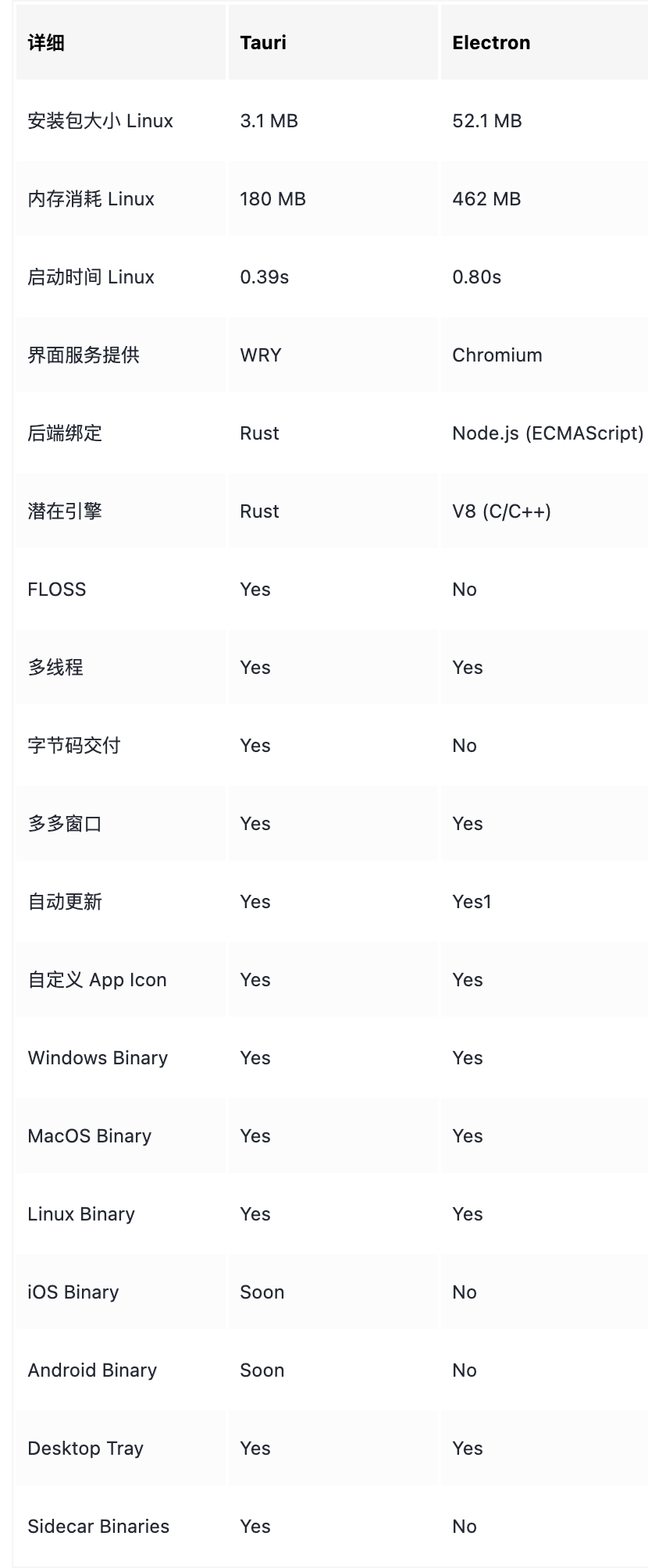
Task: Select the 462 MB memory value
Action: point(486,199)
